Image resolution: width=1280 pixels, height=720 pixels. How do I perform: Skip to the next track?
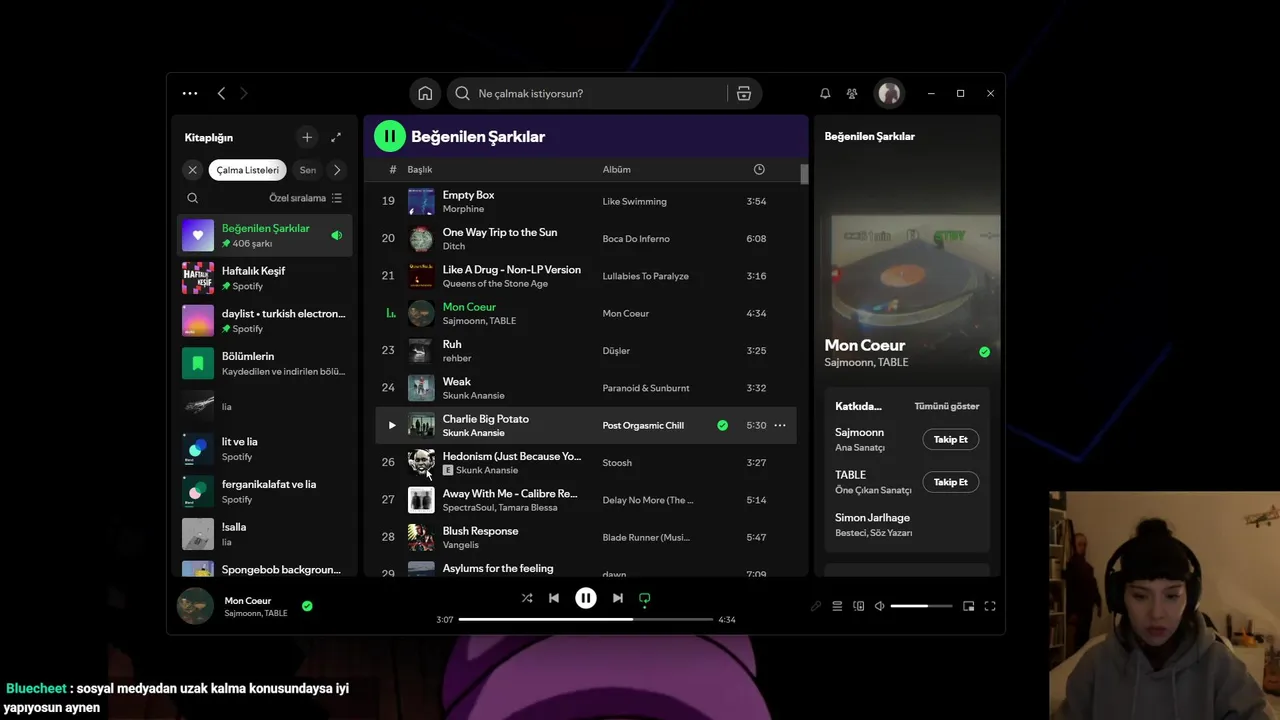pos(618,598)
